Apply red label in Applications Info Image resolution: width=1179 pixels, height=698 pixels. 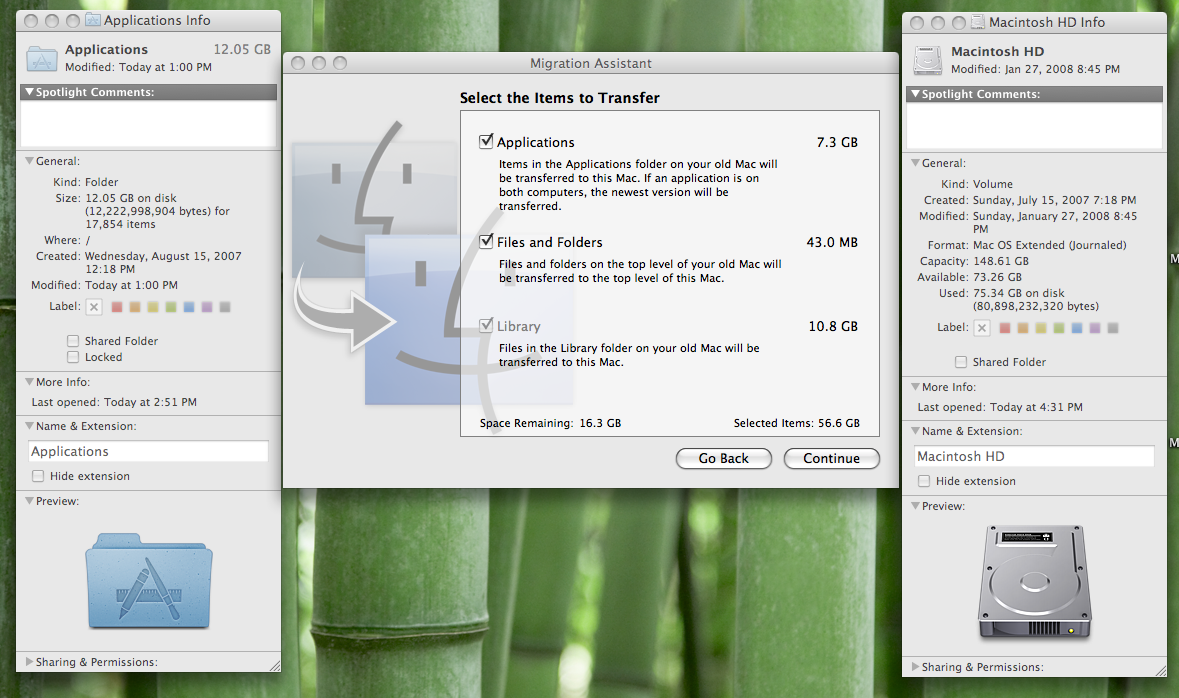(117, 307)
